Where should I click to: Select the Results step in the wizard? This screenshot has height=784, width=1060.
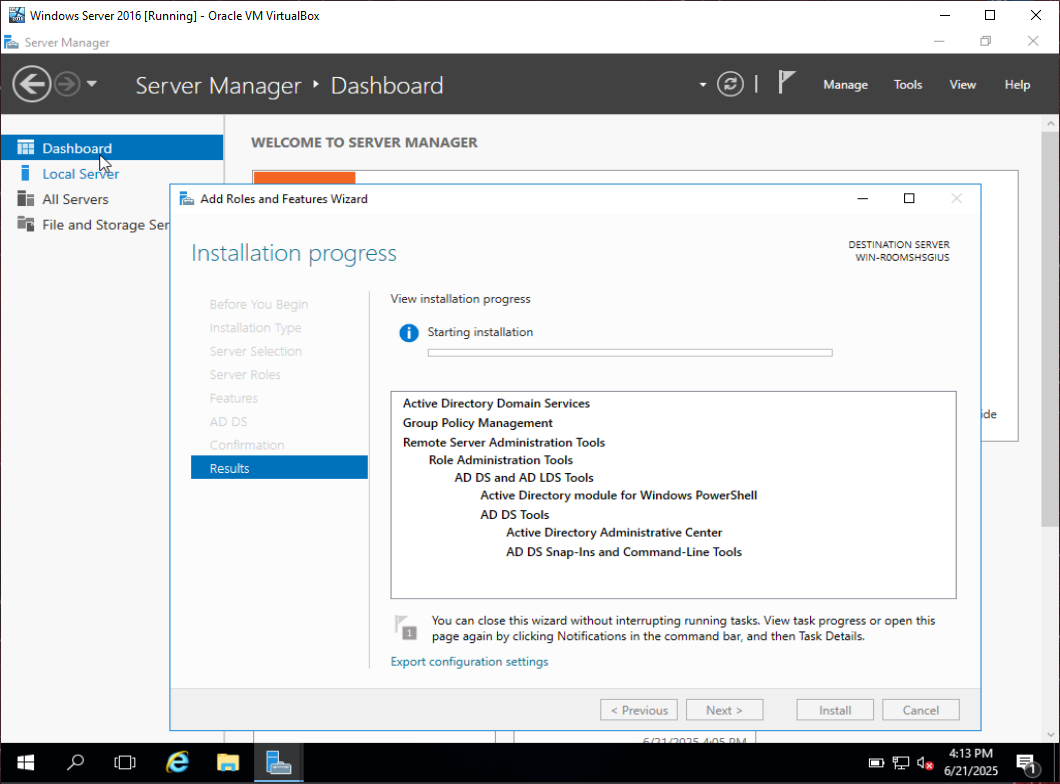point(279,468)
